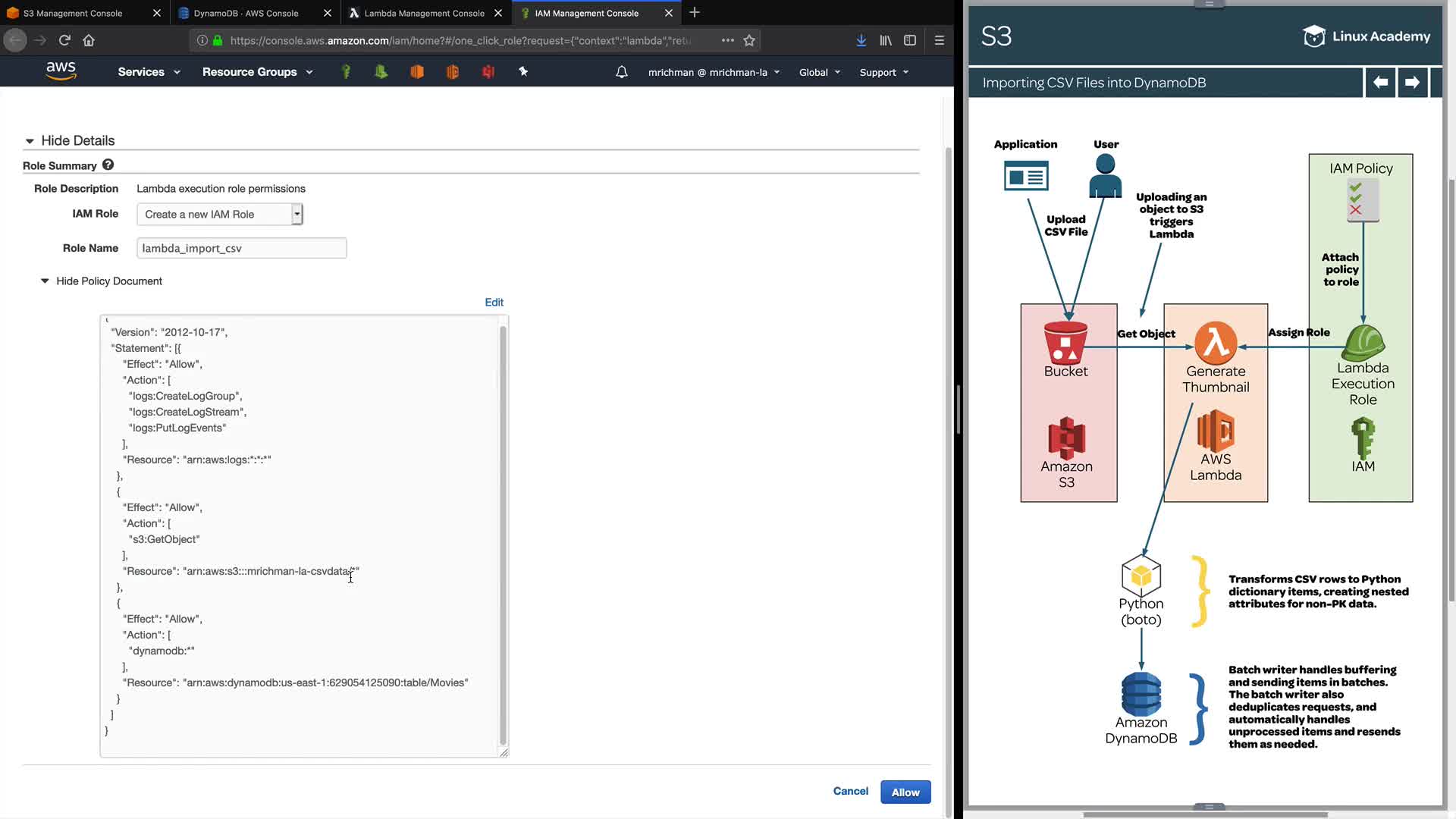Click the Edit policy link

click(x=494, y=302)
